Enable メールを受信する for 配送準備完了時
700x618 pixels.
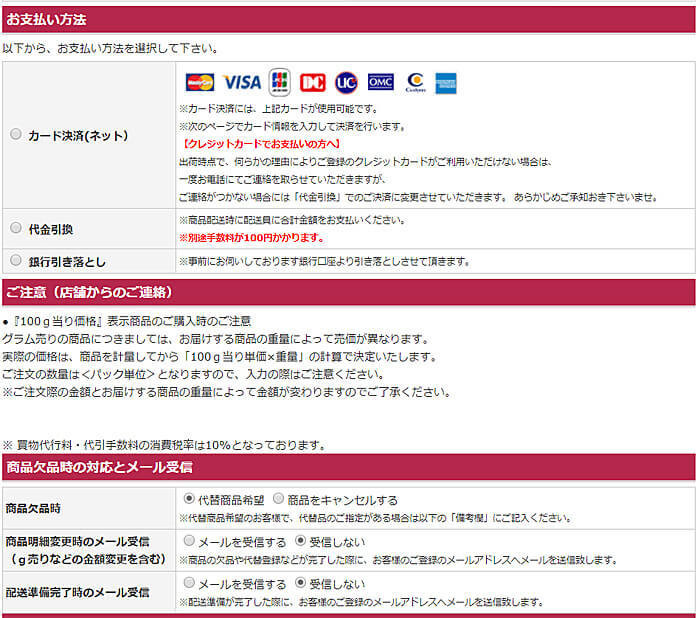188,583
